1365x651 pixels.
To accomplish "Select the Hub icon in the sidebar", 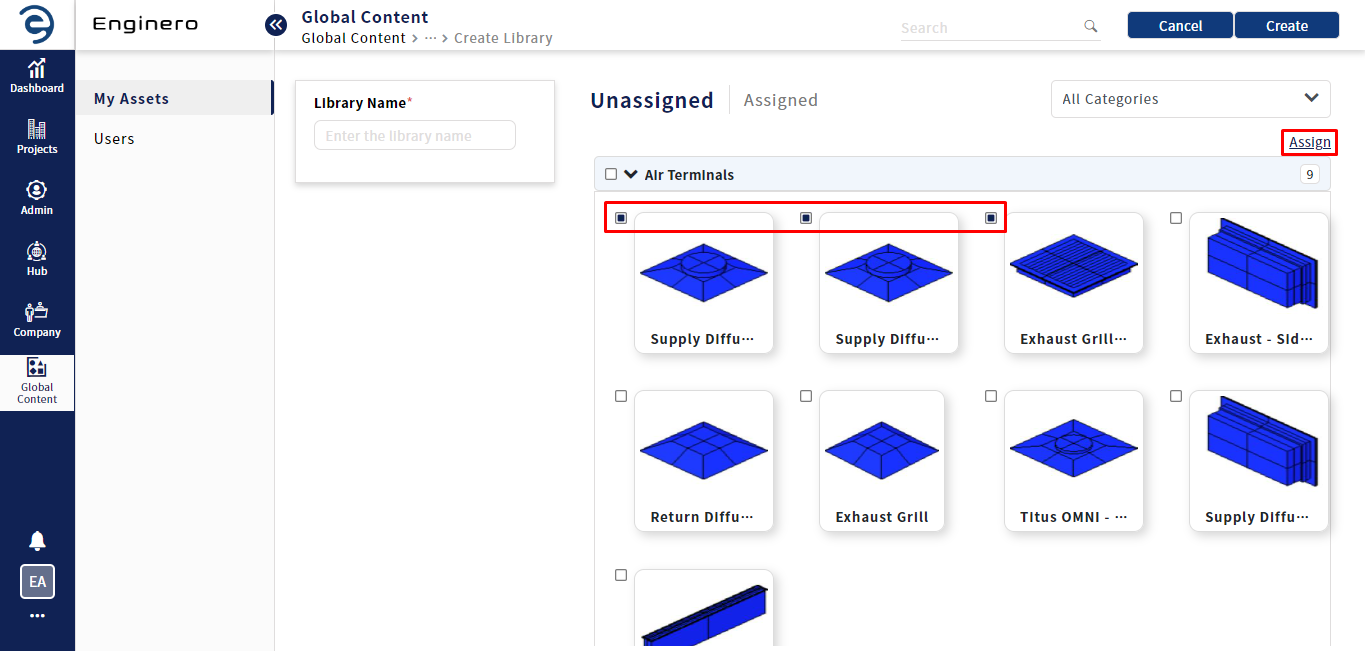I will coord(37,259).
